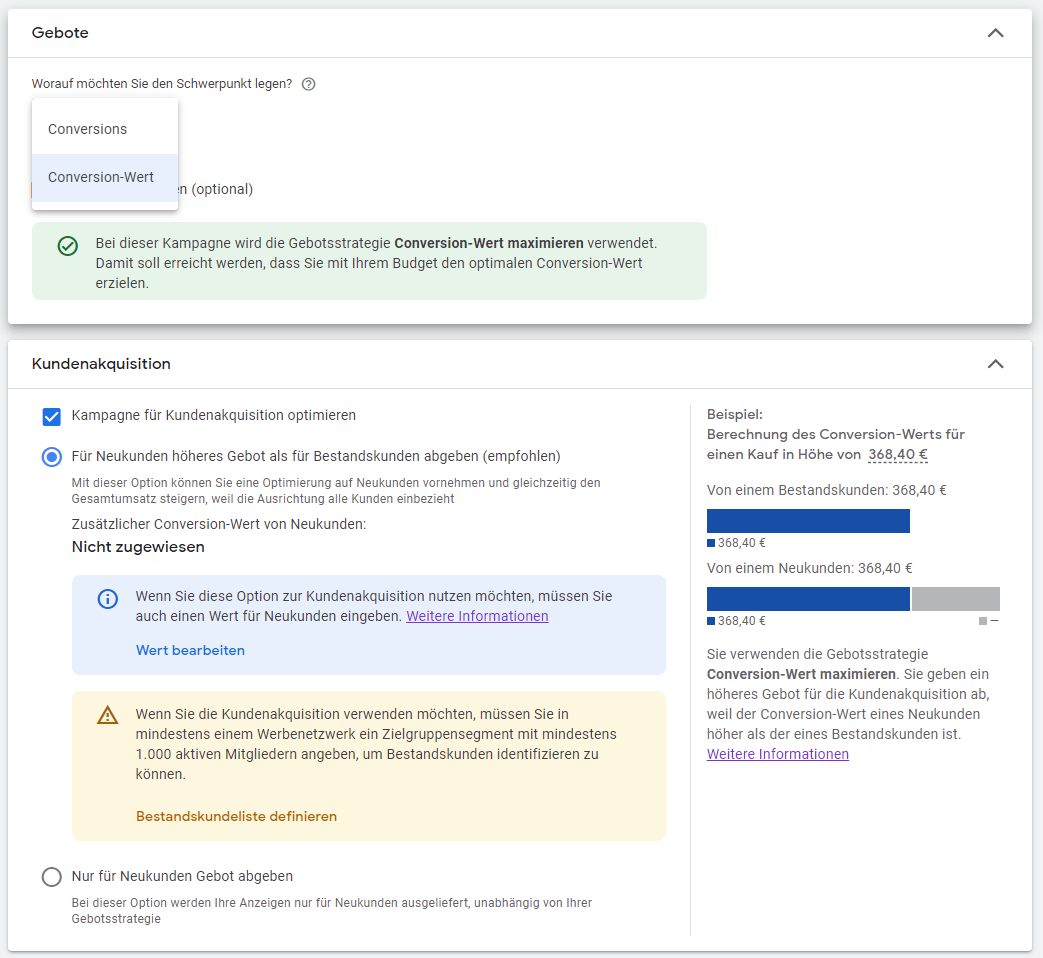Select the higher bid for Neukunden radio option
Image resolution: width=1043 pixels, height=958 pixels.
pyautogui.click(x=52, y=457)
